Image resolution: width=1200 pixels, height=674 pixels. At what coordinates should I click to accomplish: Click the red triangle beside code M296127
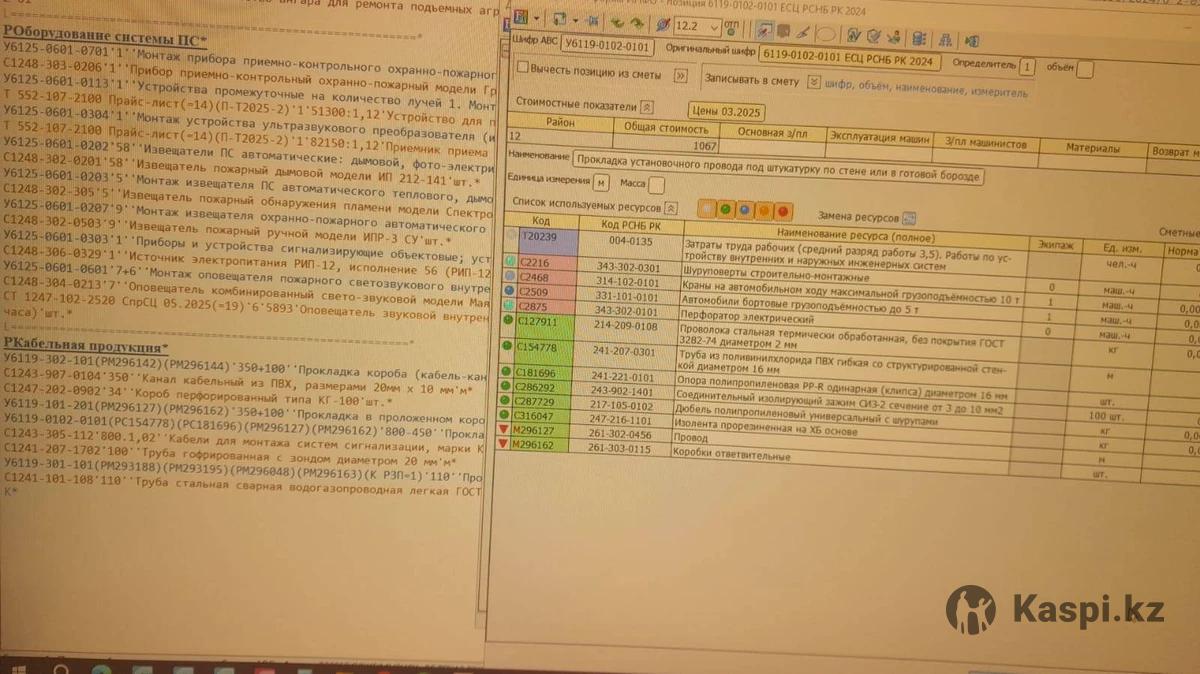(502, 430)
